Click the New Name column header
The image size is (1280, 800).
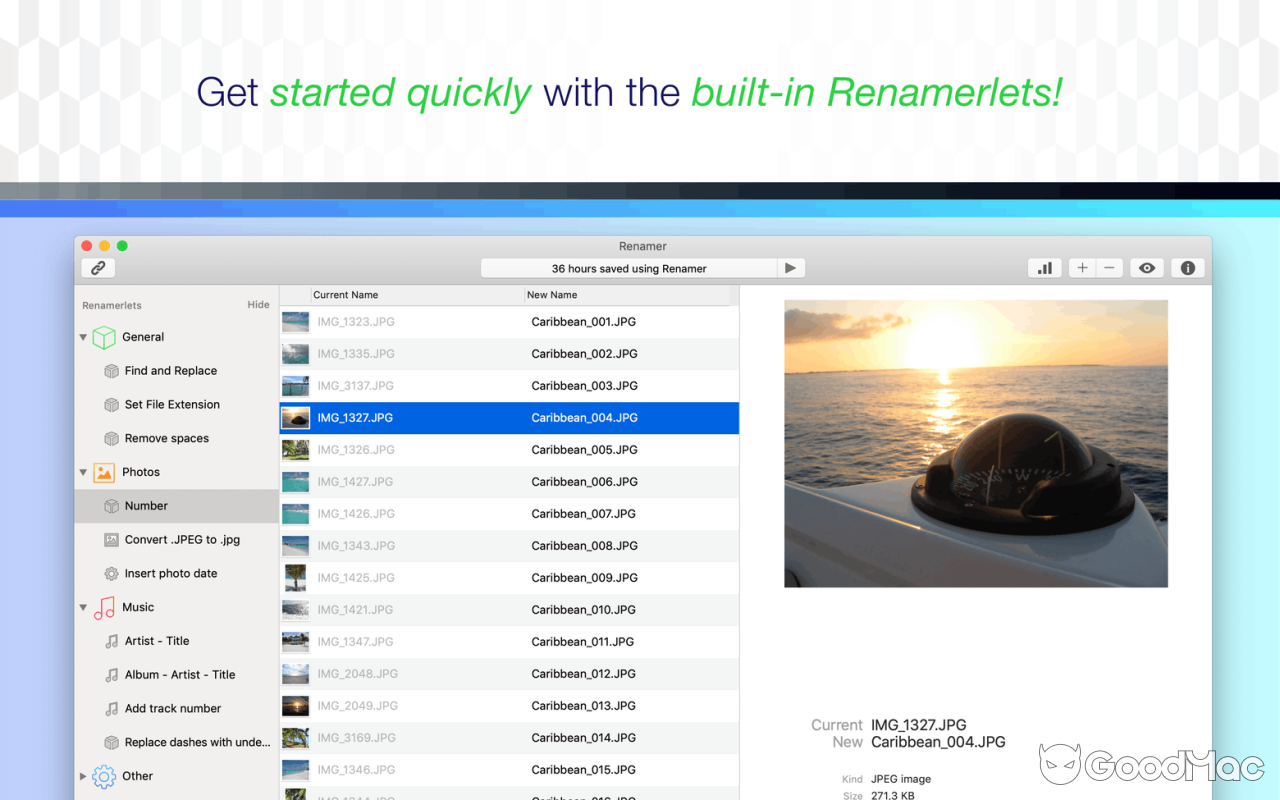pyautogui.click(x=552, y=295)
